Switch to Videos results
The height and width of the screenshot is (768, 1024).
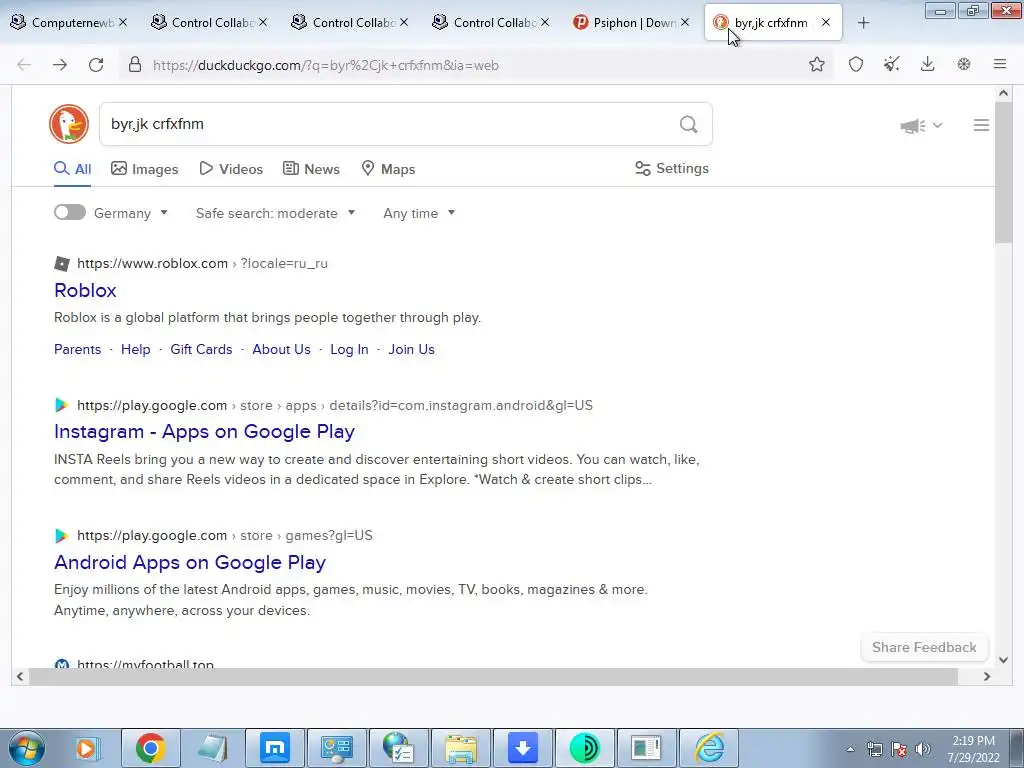click(x=231, y=169)
